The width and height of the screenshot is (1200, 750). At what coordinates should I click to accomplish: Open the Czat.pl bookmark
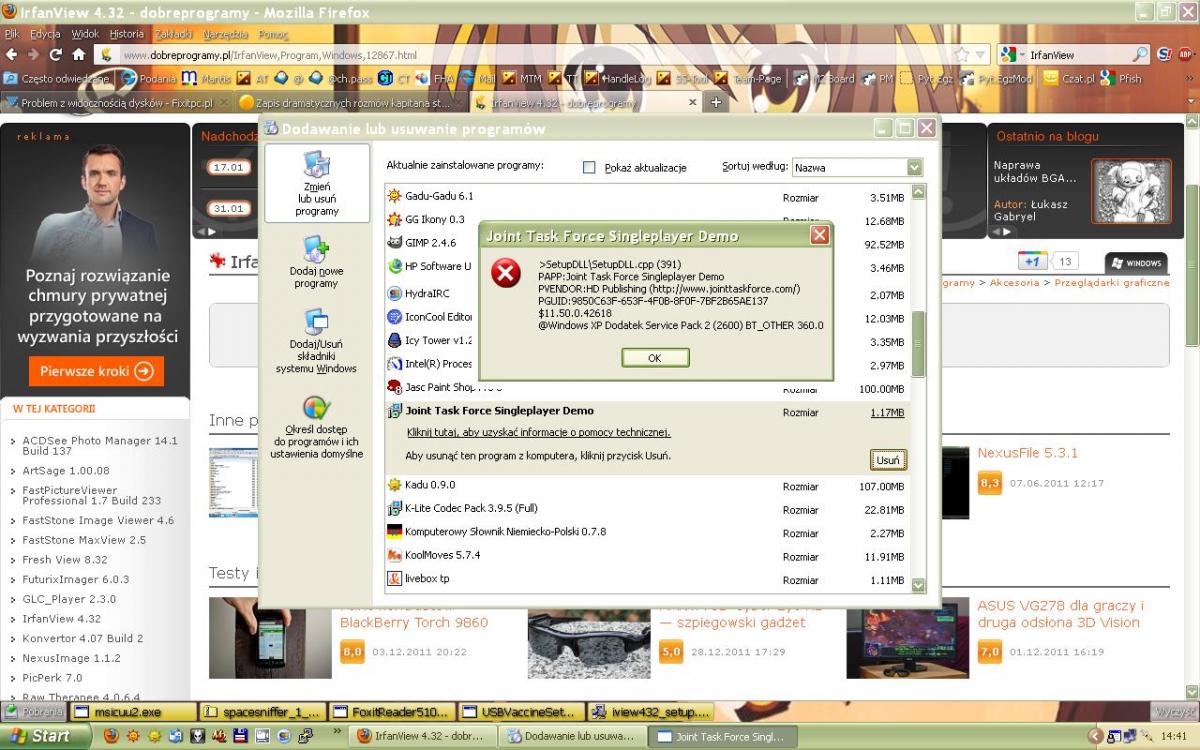click(1068, 78)
